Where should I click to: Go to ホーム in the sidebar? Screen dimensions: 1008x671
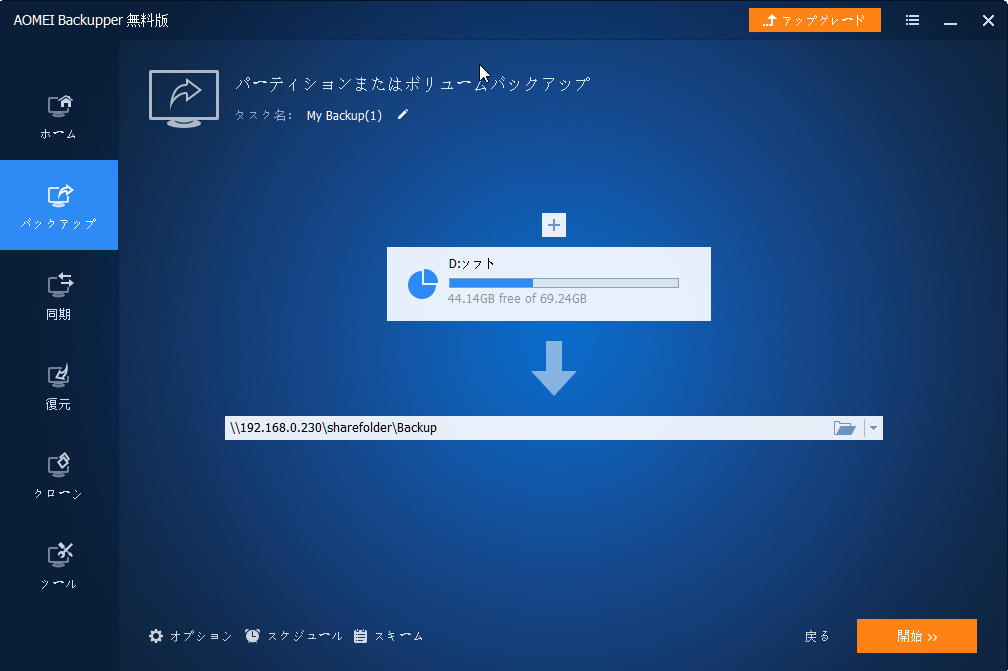click(58, 116)
